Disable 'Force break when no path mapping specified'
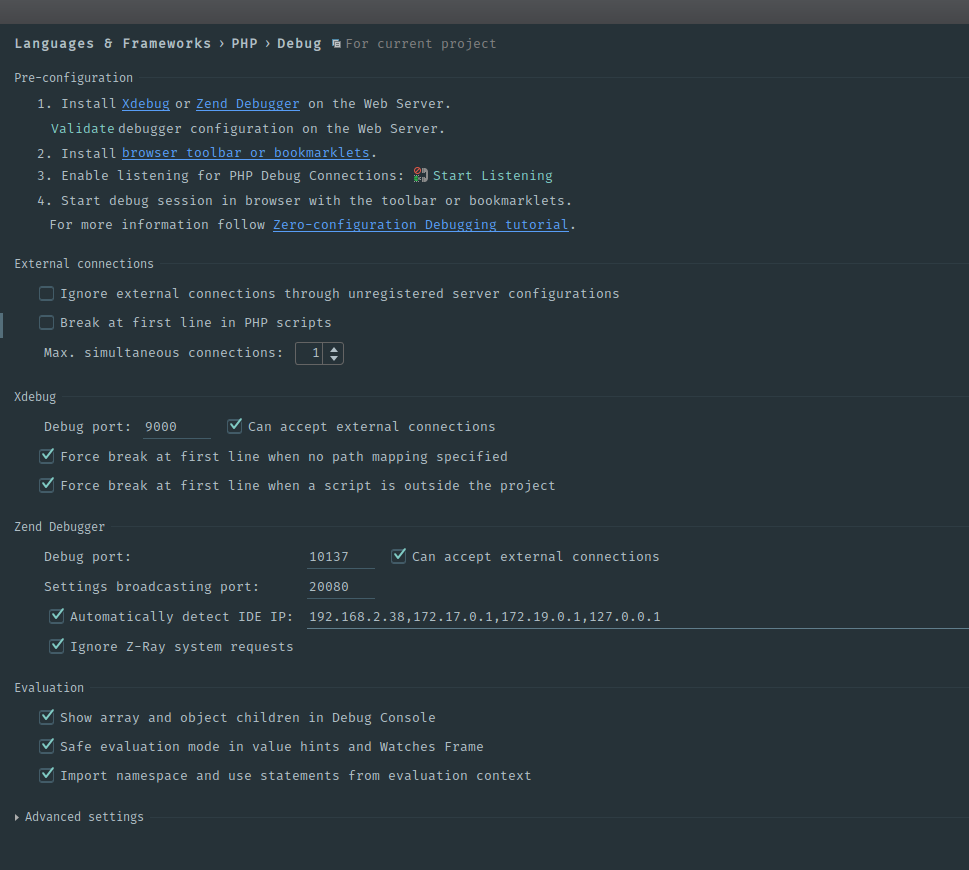The height and width of the screenshot is (870, 969). (x=46, y=456)
